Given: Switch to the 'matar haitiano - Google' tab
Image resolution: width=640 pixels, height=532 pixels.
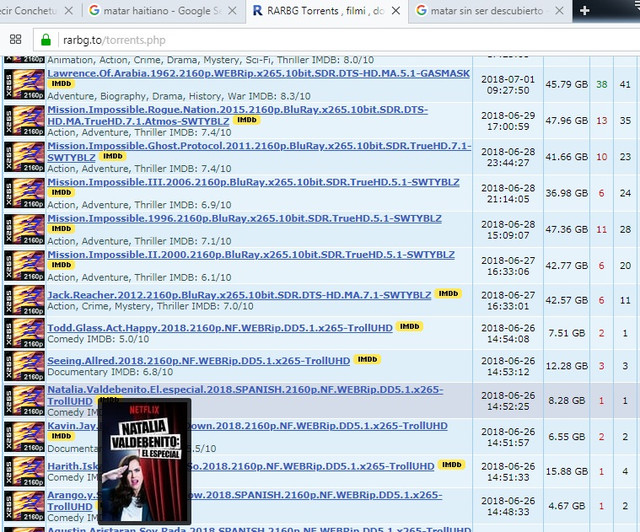Looking at the screenshot, I should click(x=162, y=11).
